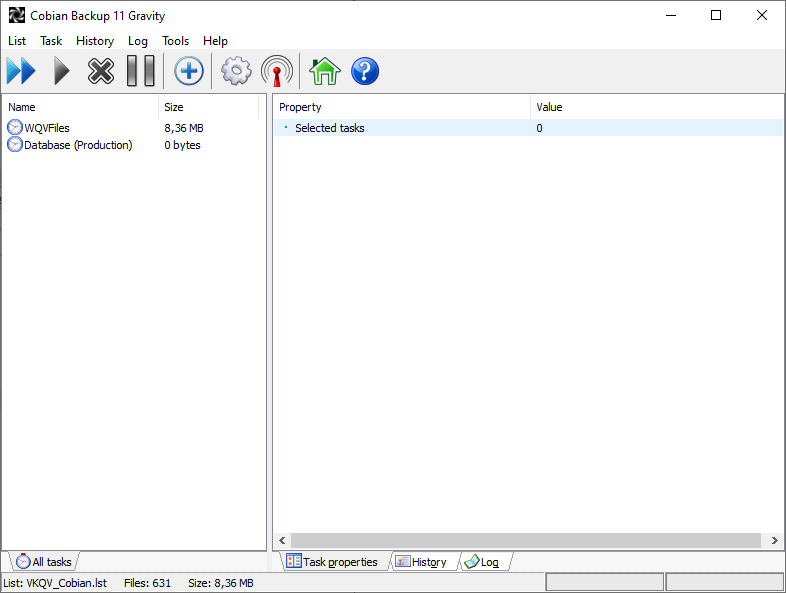The width and height of the screenshot is (786, 593).
Task: Click the antenna update check icon
Action: (277, 72)
